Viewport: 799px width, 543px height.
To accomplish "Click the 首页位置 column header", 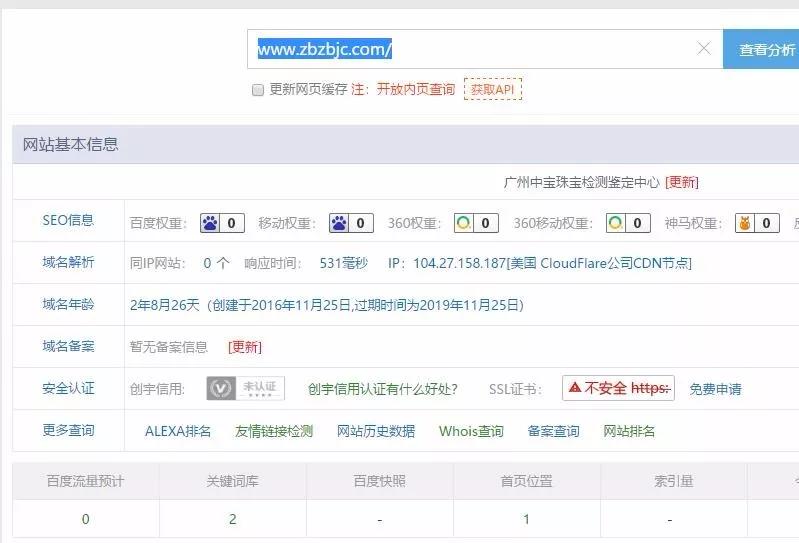I will click(526, 481).
